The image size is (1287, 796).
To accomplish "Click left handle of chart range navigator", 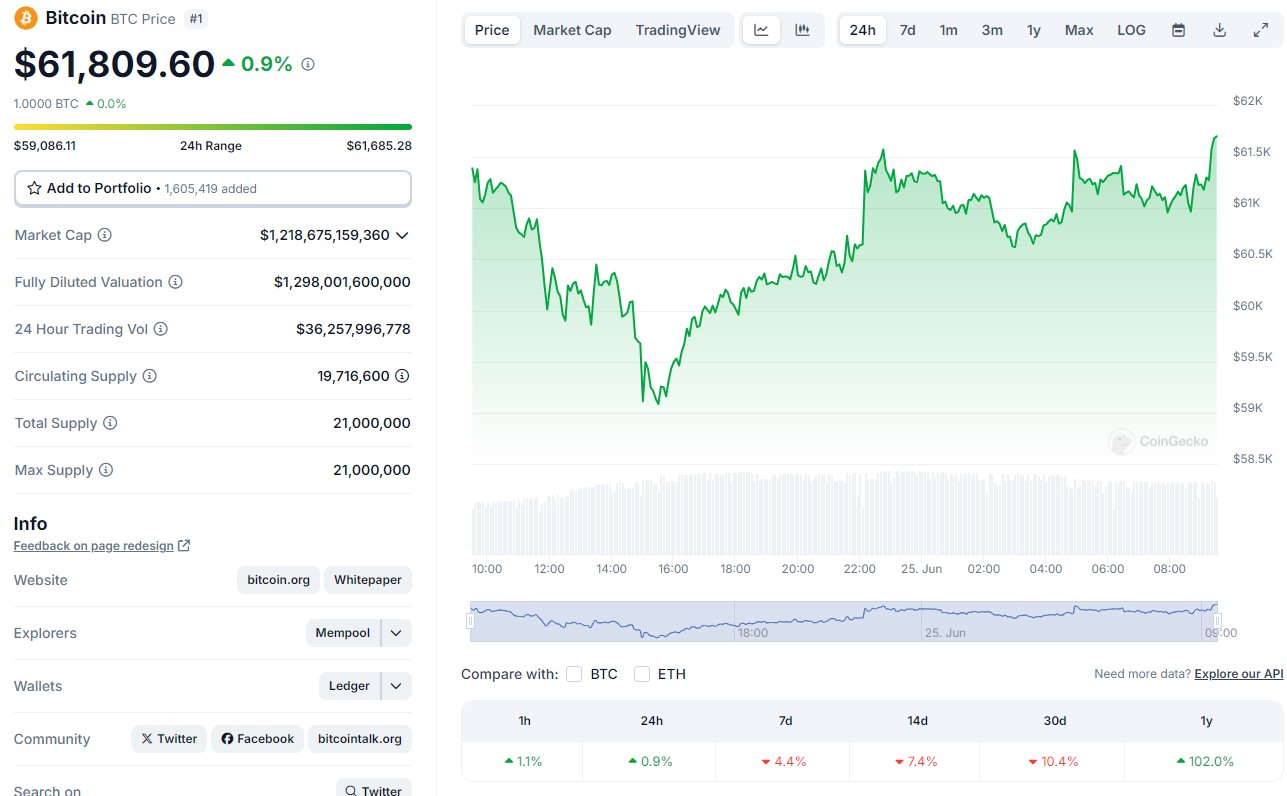I will point(470,621).
